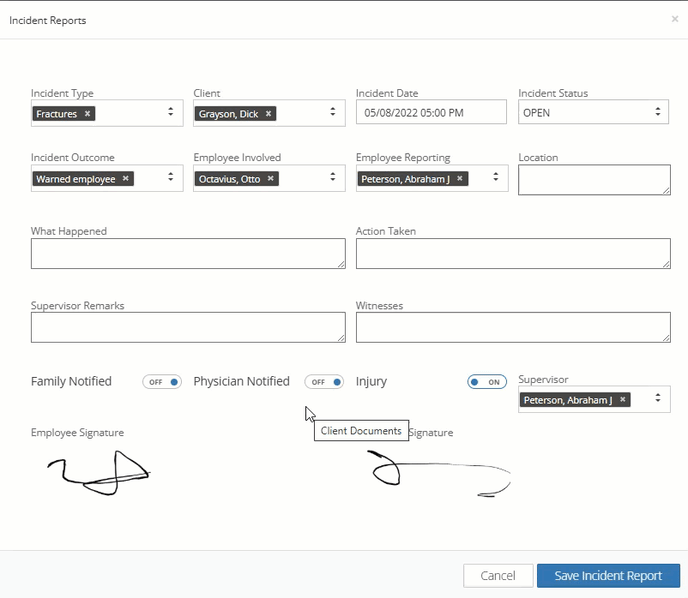Expand the Supervisor dropdown arrows
This screenshot has width=688, height=598.
tap(657, 399)
